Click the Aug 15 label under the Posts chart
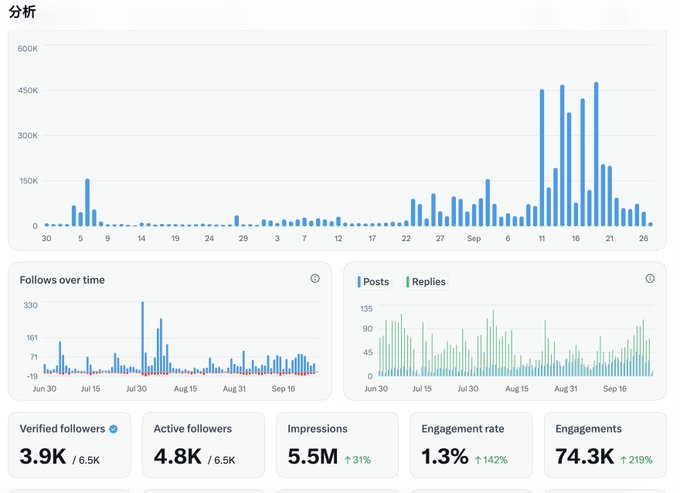This screenshot has height=493, width=680. point(517,389)
